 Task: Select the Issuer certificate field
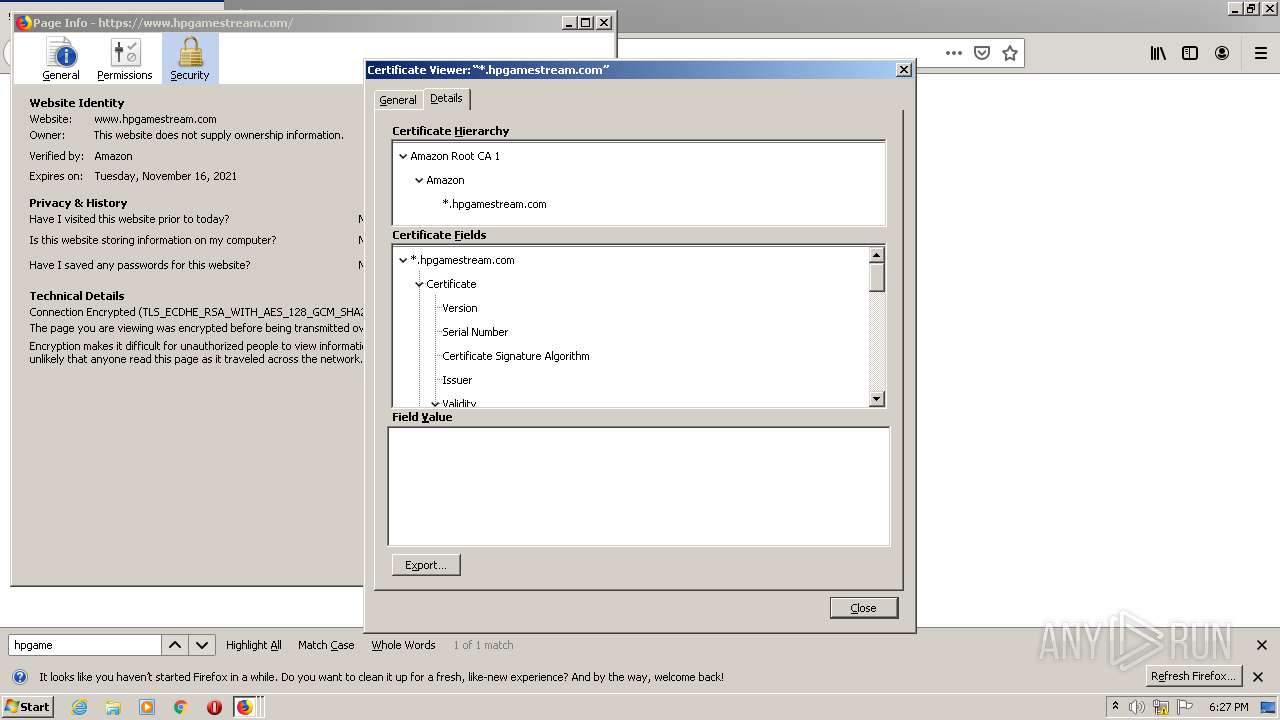tap(457, 380)
